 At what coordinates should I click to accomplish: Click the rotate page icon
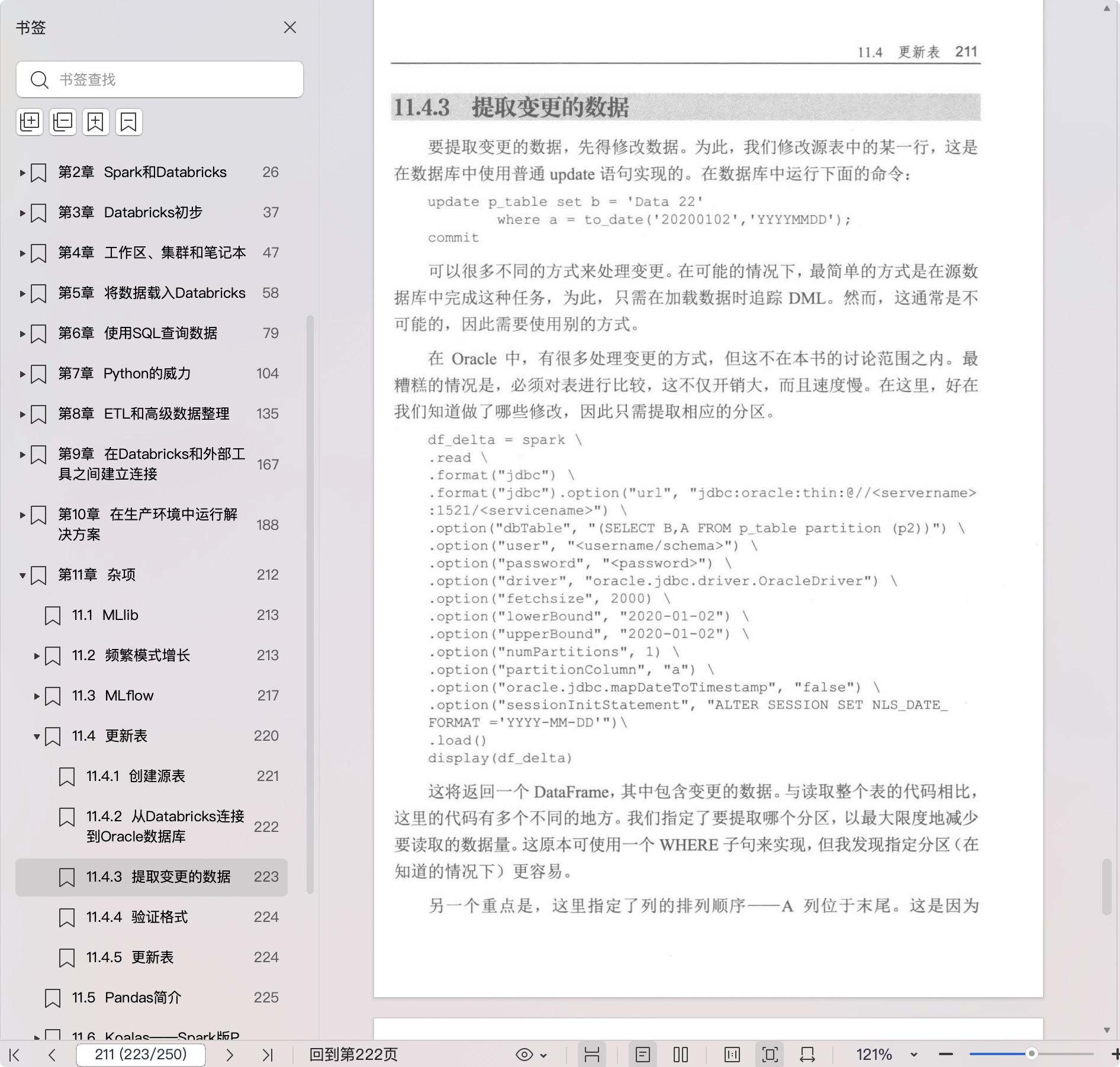pos(807,1055)
